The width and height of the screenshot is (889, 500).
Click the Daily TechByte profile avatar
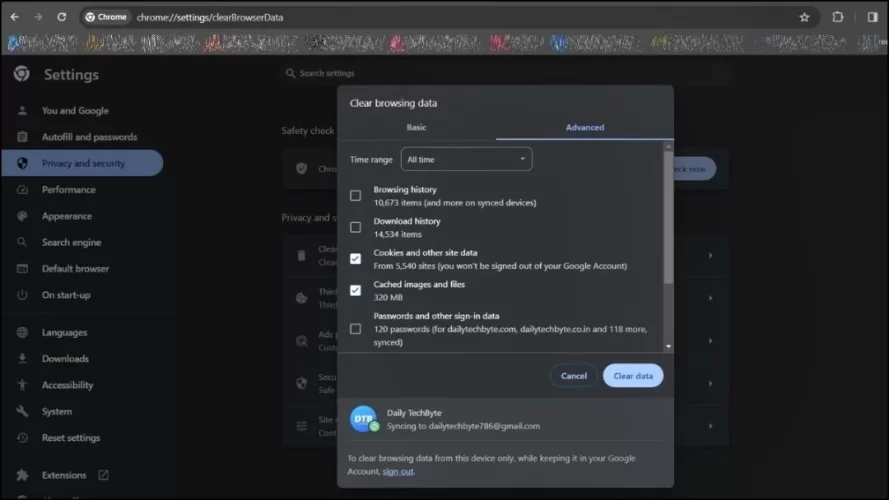363,419
